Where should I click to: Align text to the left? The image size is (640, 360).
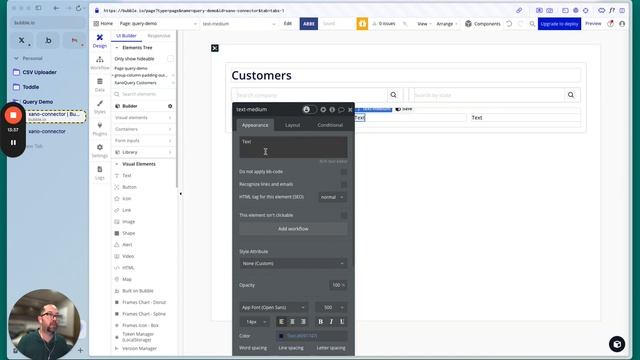point(282,322)
